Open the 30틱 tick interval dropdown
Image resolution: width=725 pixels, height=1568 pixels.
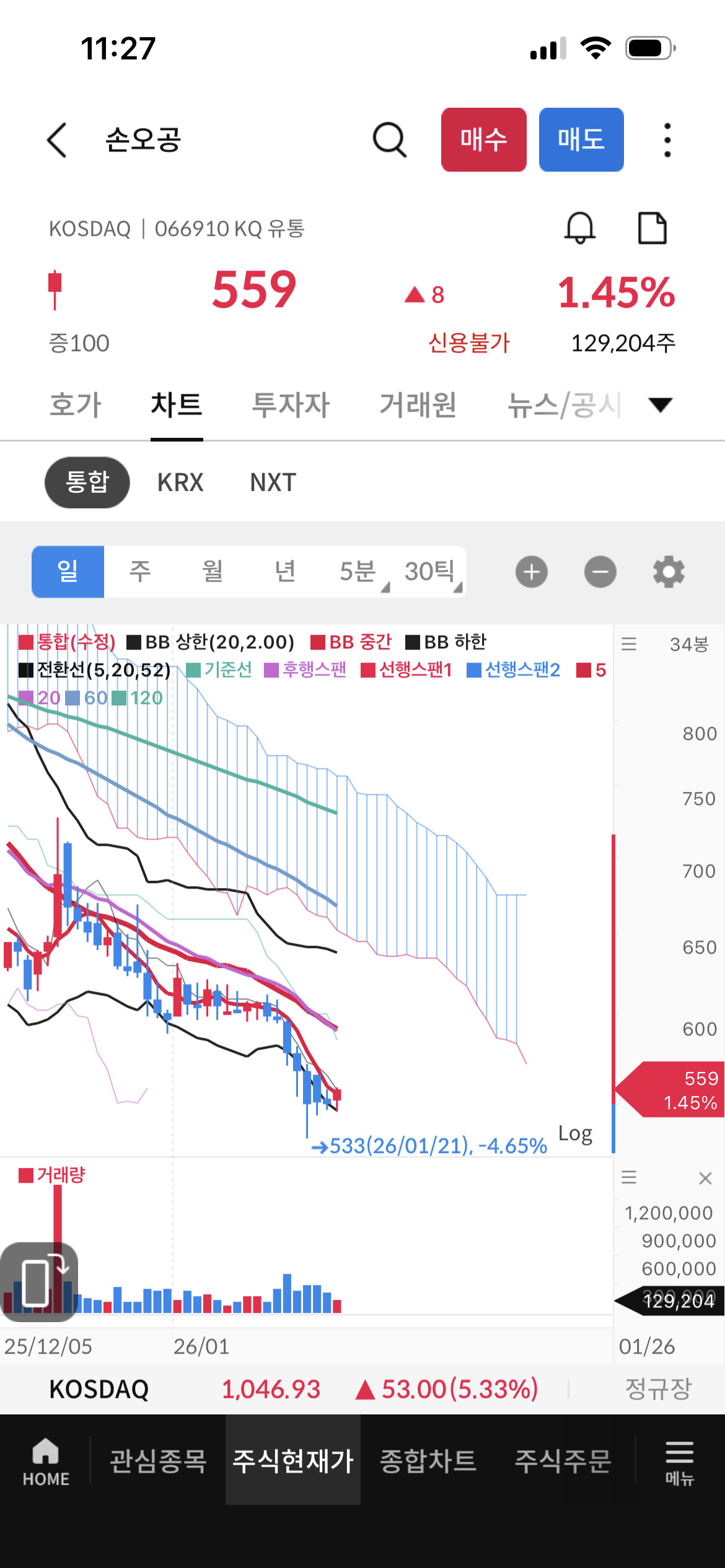click(x=432, y=572)
